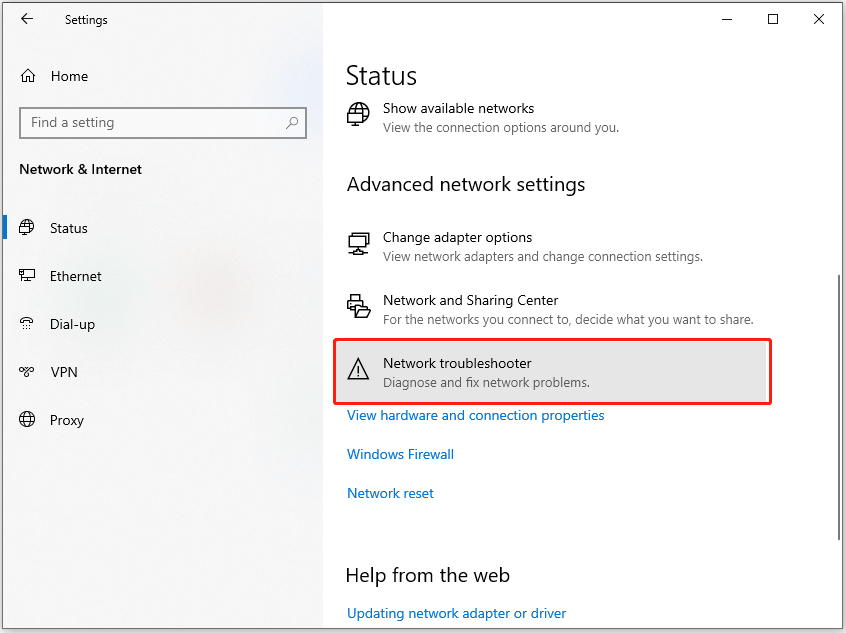Open View hardware and connection properties link
The width and height of the screenshot is (846, 633).
tap(475, 415)
